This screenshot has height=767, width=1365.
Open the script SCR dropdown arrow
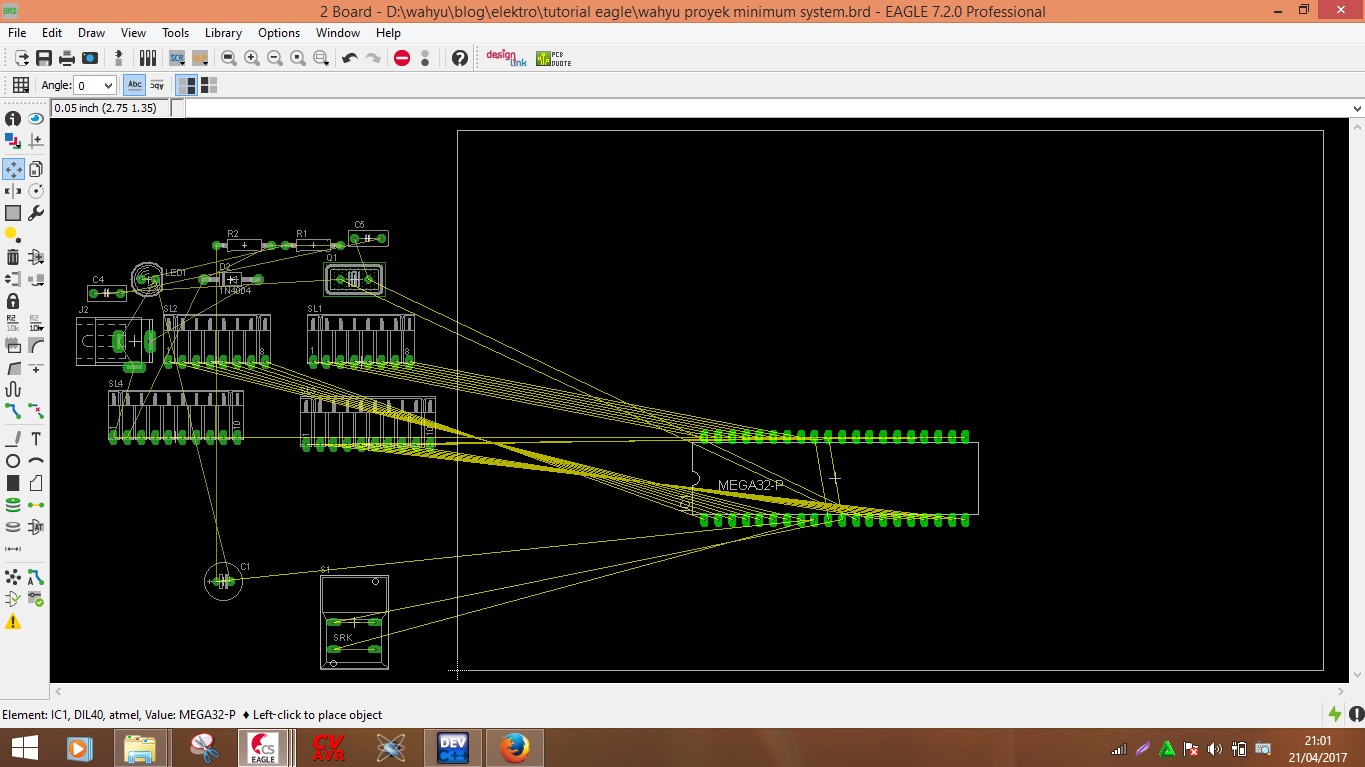click(x=181, y=65)
